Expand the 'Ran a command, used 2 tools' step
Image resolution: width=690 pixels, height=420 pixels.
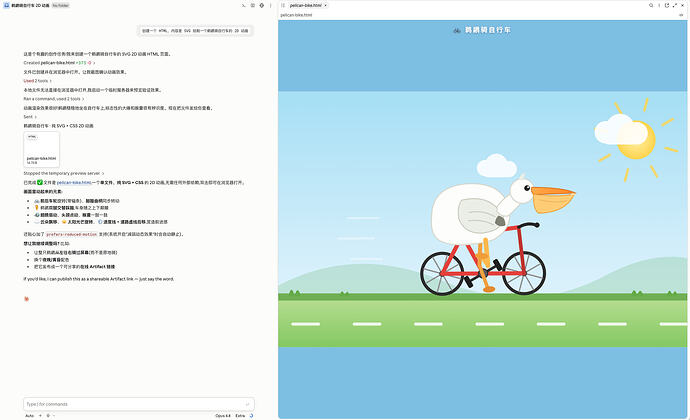[54, 99]
